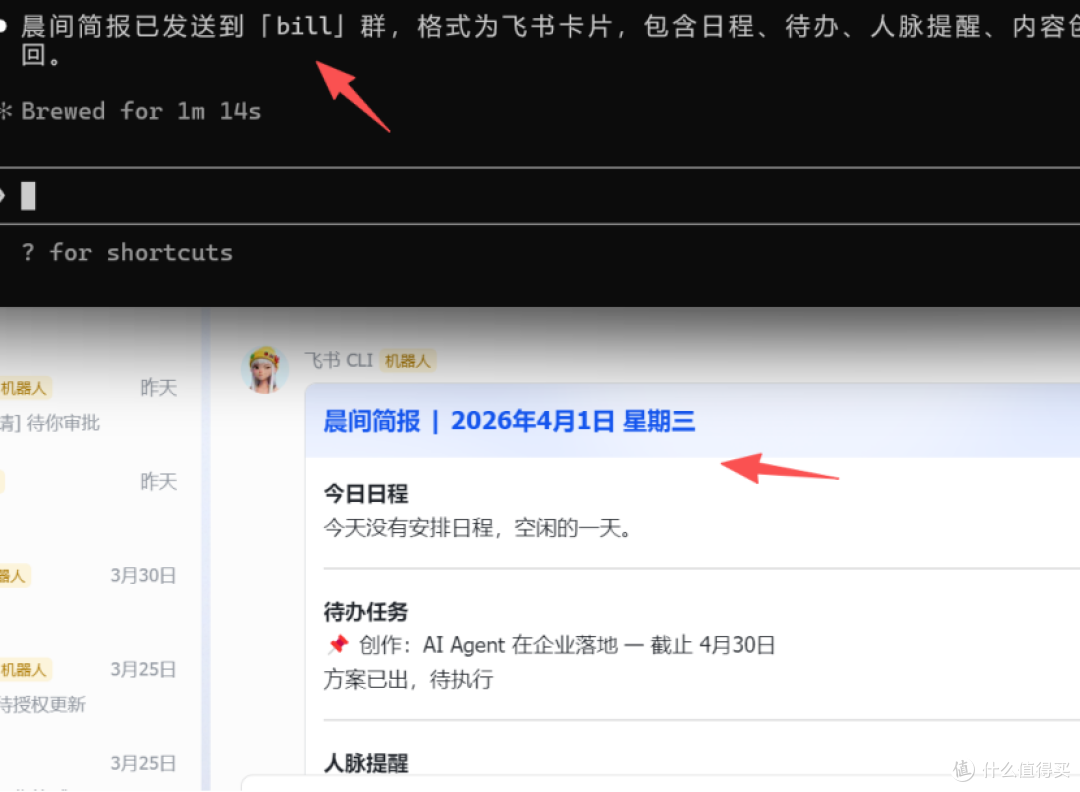Select the card title 晨间简报 | 2026年4月1日 星期三

pos(509,421)
